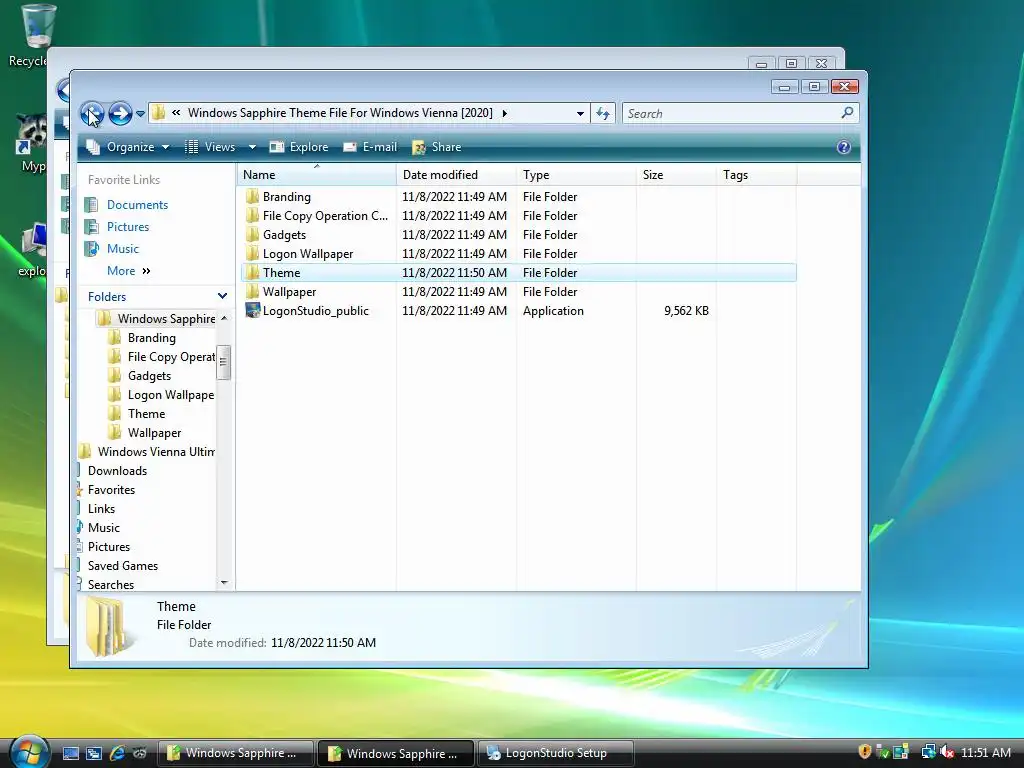The width and height of the screenshot is (1024, 768).
Task: Select Theme in the folder tree
Action: (x=146, y=413)
